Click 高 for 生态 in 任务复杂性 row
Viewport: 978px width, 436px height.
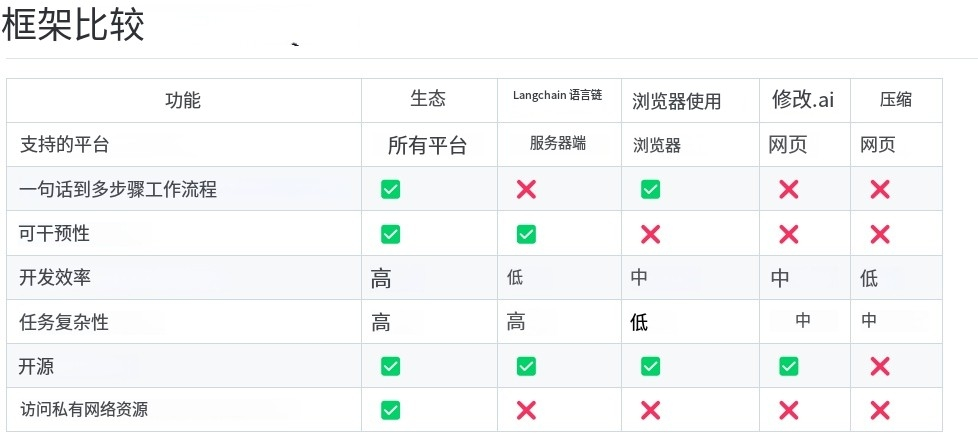(381, 323)
